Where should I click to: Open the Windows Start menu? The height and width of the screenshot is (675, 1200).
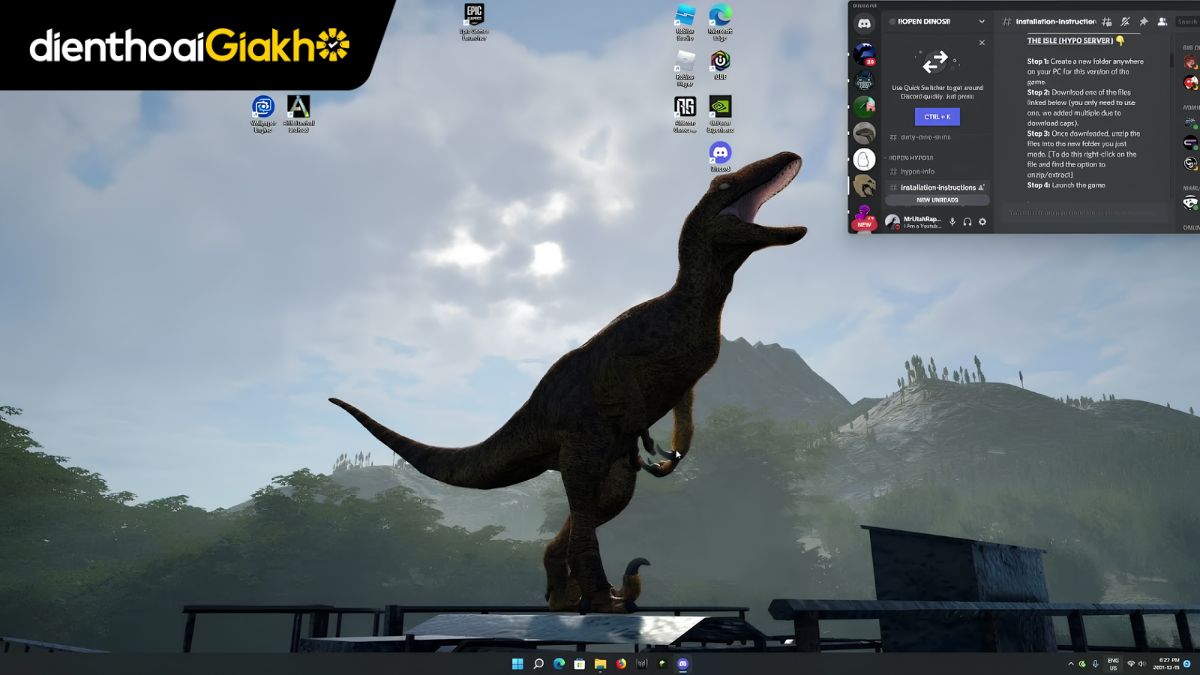(517, 663)
